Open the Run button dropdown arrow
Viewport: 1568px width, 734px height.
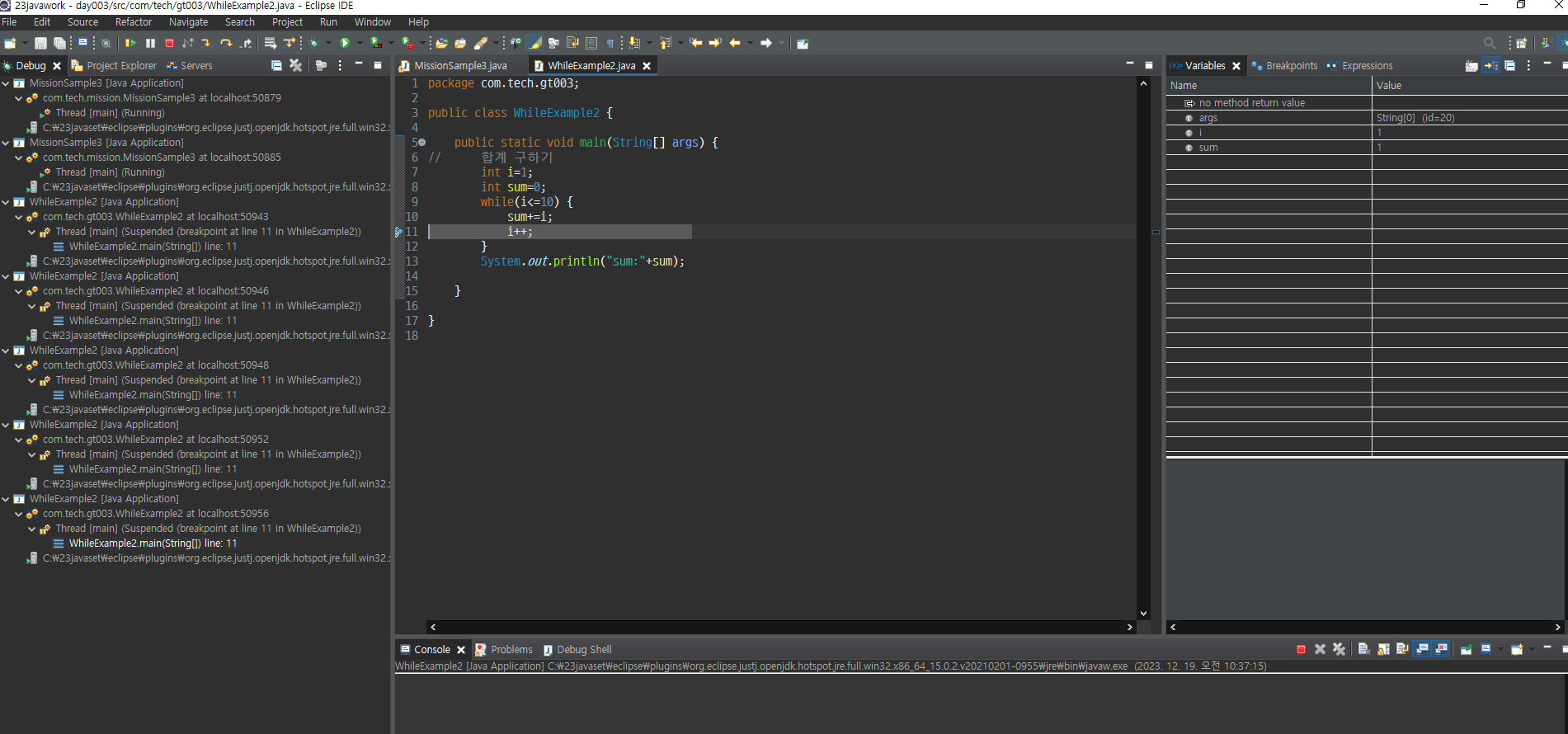coord(360,43)
